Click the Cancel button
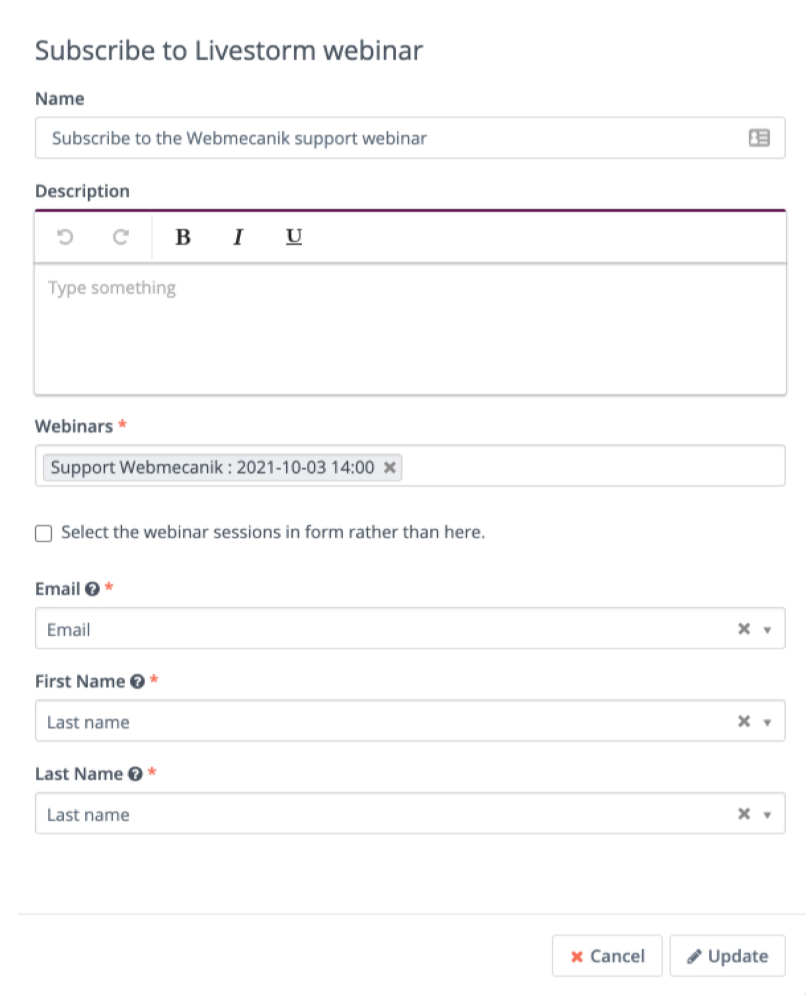This screenshot has width=810, height=996. (607, 955)
